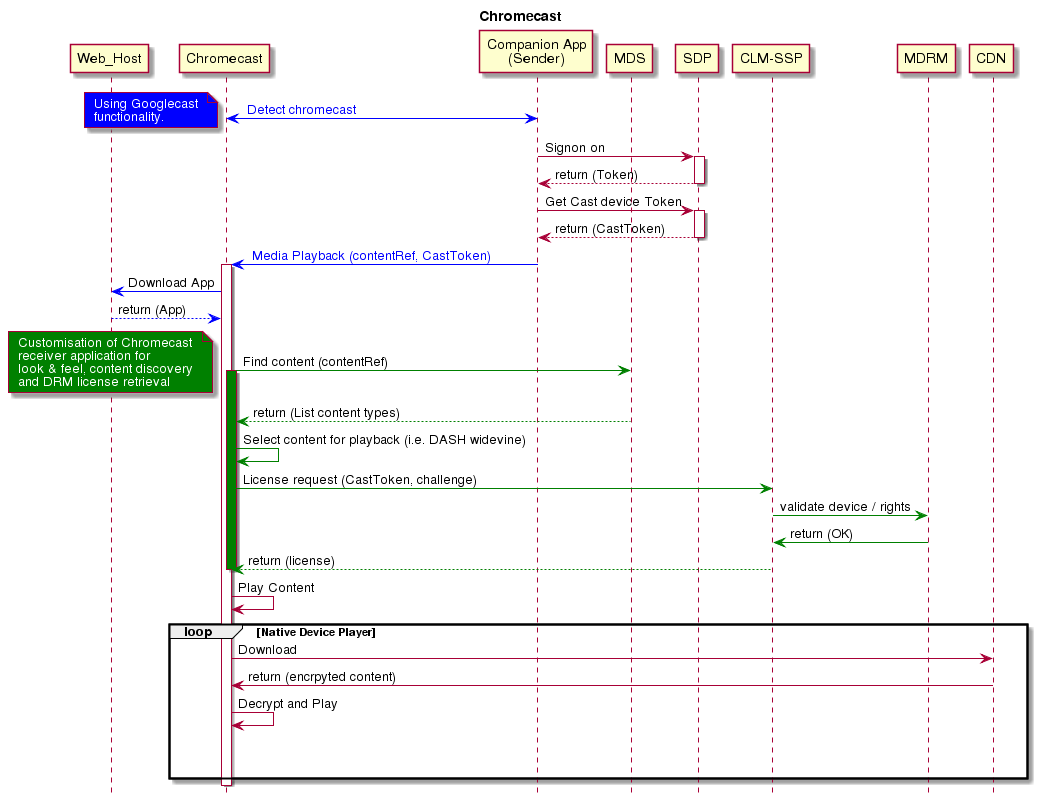The width and height of the screenshot is (1037, 806).
Task: Click 'return (encrpyted content)' label
Action: pos(321,677)
